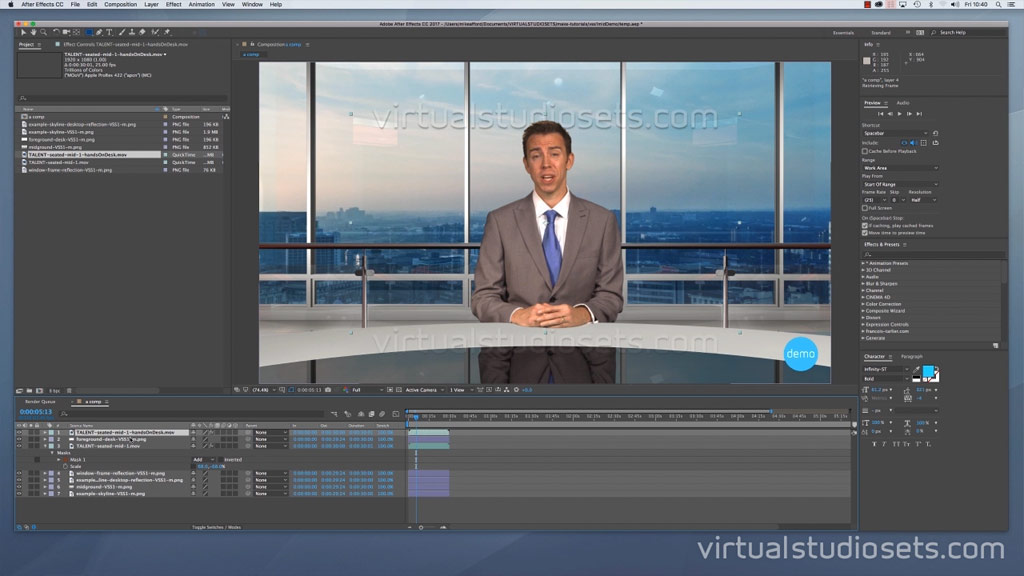Open the a comp flowchart icon in Project list
Image resolution: width=1024 pixels, height=576 pixels.
(x=226, y=116)
